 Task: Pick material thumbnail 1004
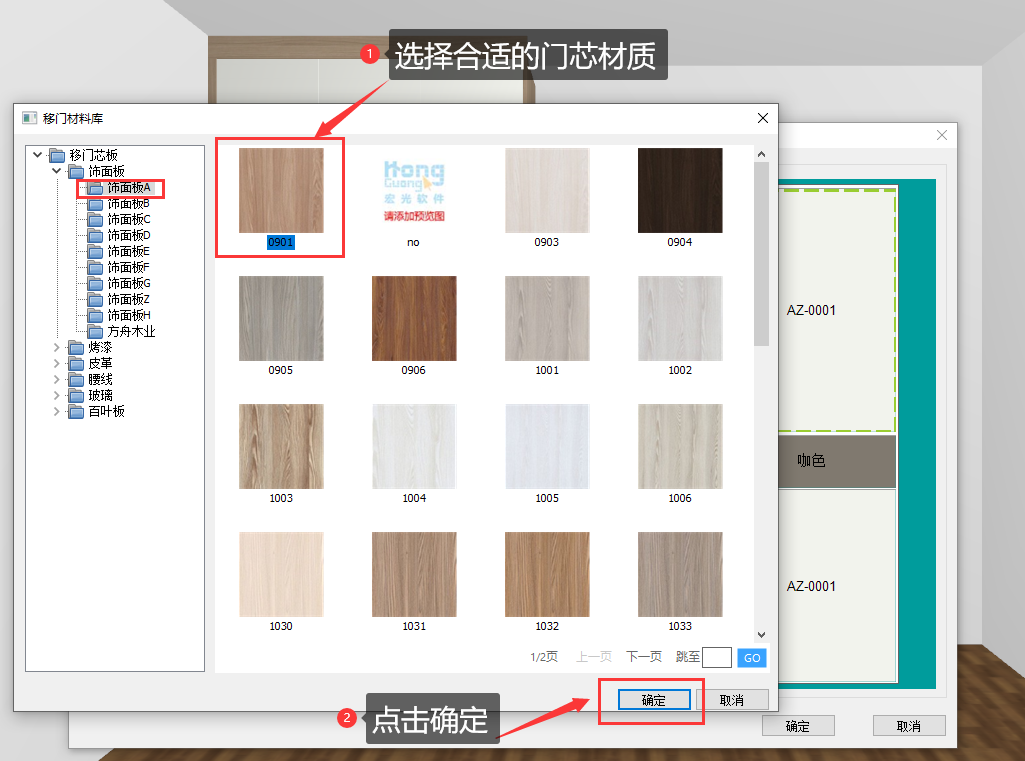pos(414,447)
